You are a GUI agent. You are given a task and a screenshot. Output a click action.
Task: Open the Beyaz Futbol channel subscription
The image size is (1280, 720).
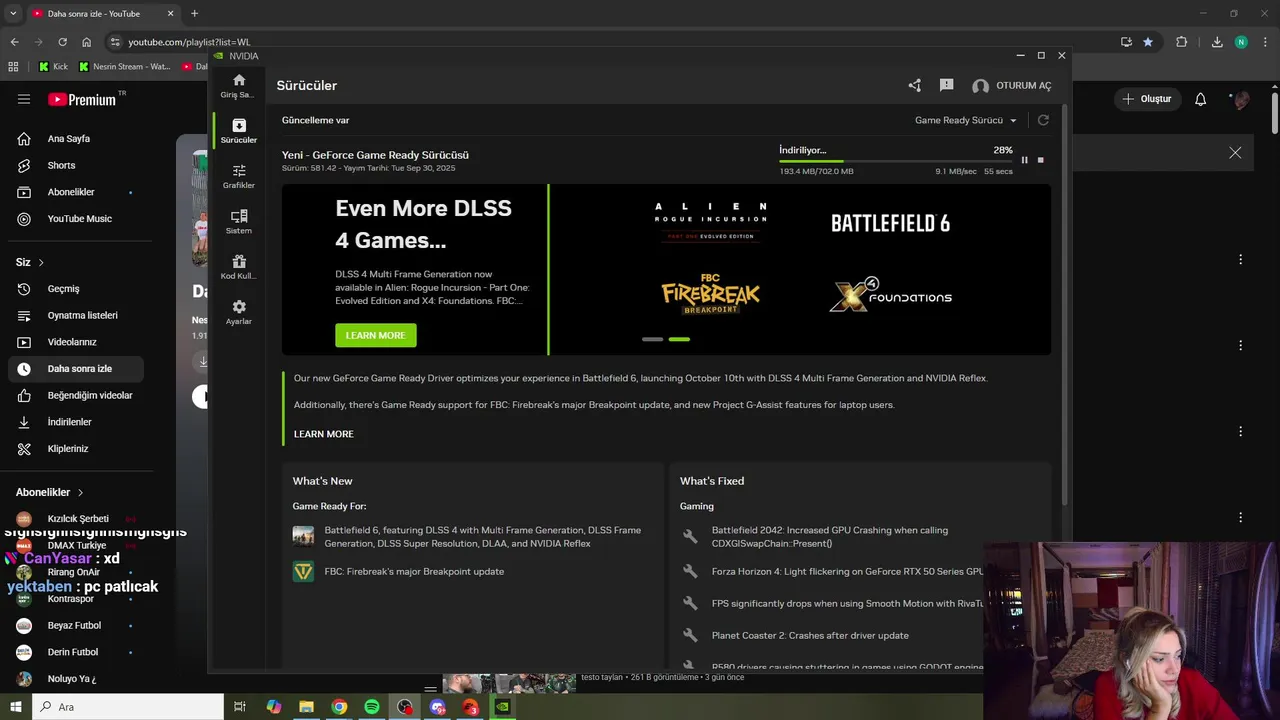click(x=76, y=625)
